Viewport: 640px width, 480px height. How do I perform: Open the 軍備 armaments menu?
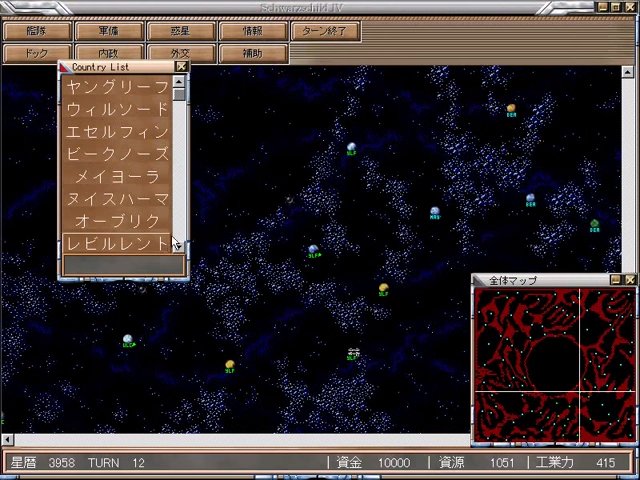pos(109,31)
